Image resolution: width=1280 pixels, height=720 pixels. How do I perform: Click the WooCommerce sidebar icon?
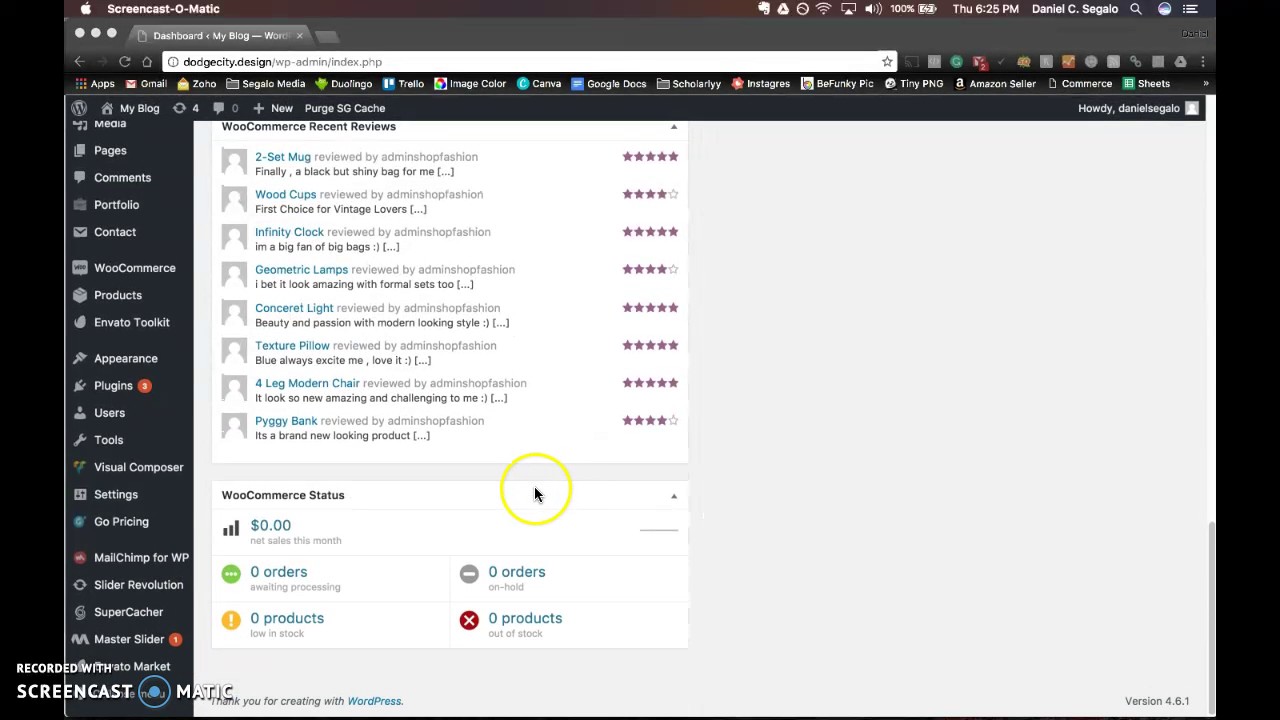tap(80, 268)
